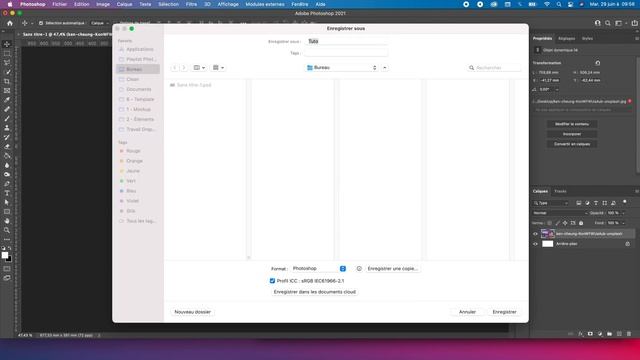640x360 pixels.
Task: Select the Frame tool
Action: click(x=7, y=91)
